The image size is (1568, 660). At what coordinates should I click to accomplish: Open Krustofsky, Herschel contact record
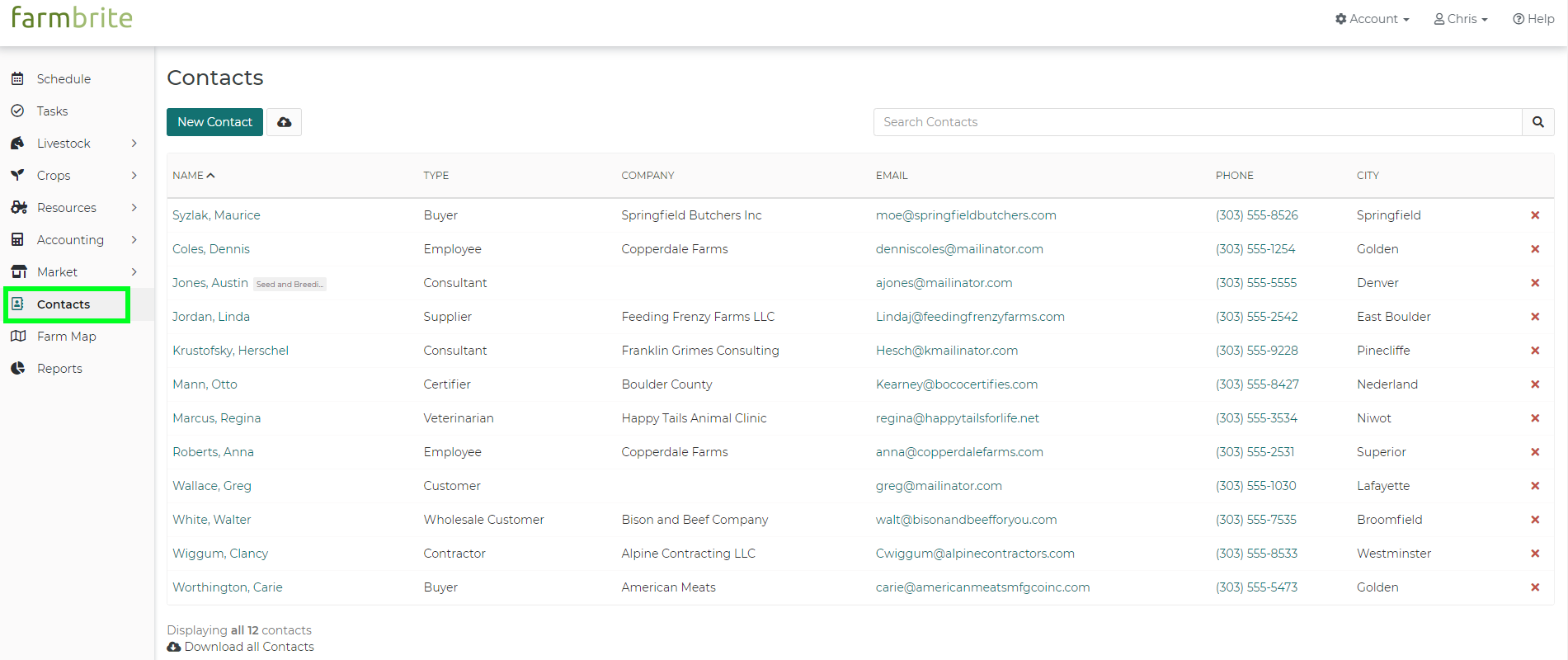(x=231, y=351)
